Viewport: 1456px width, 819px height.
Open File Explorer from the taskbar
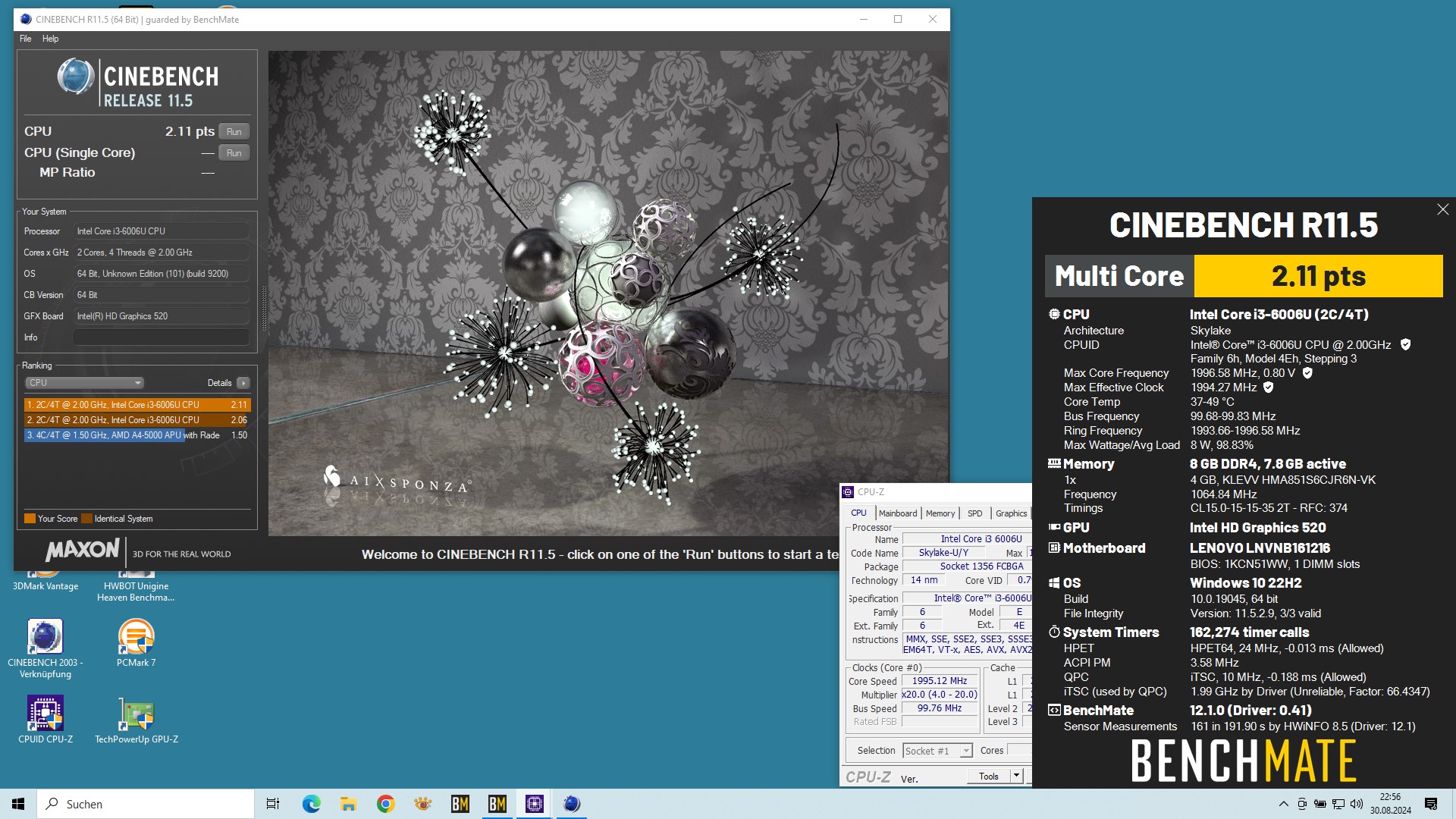pyautogui.click(x=348, y=804)
